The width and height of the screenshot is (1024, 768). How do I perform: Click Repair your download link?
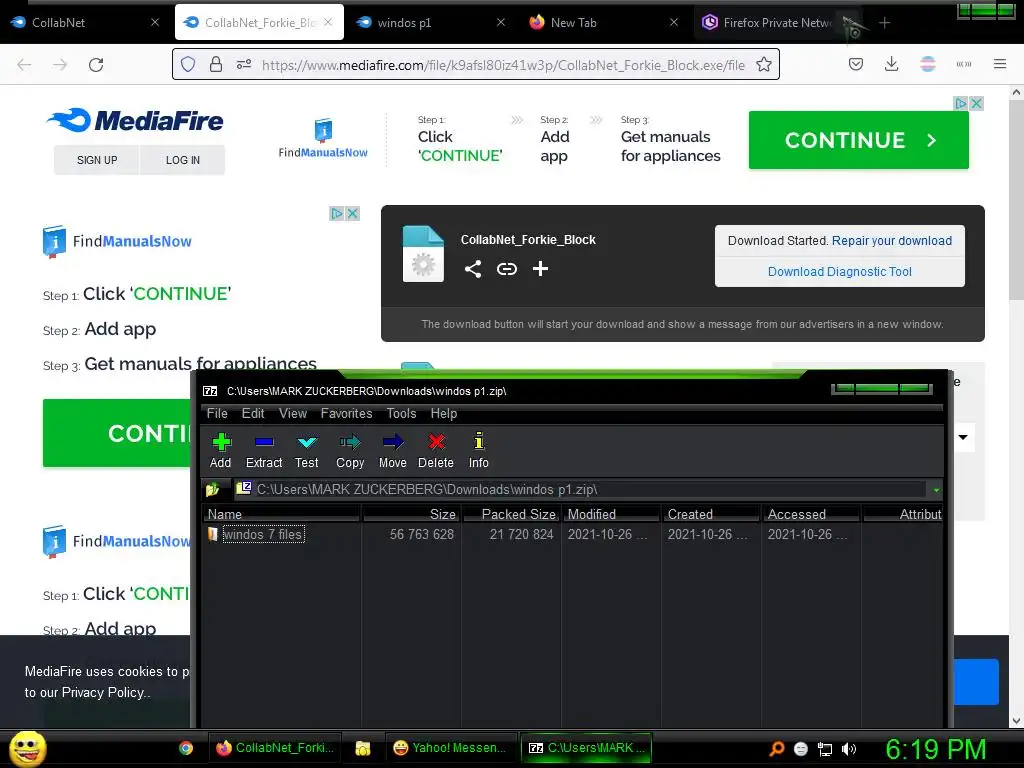click(x=891, y=241)
